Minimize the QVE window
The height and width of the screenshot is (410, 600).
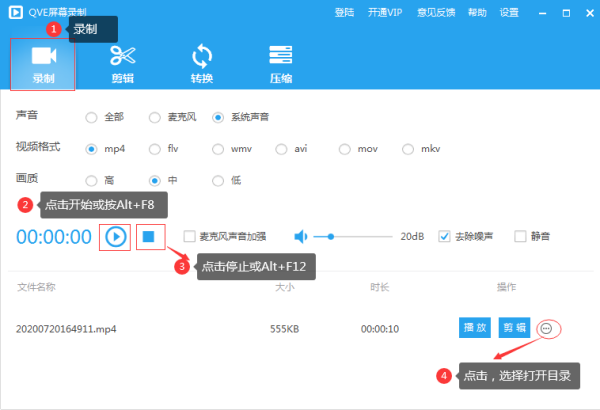542,13
